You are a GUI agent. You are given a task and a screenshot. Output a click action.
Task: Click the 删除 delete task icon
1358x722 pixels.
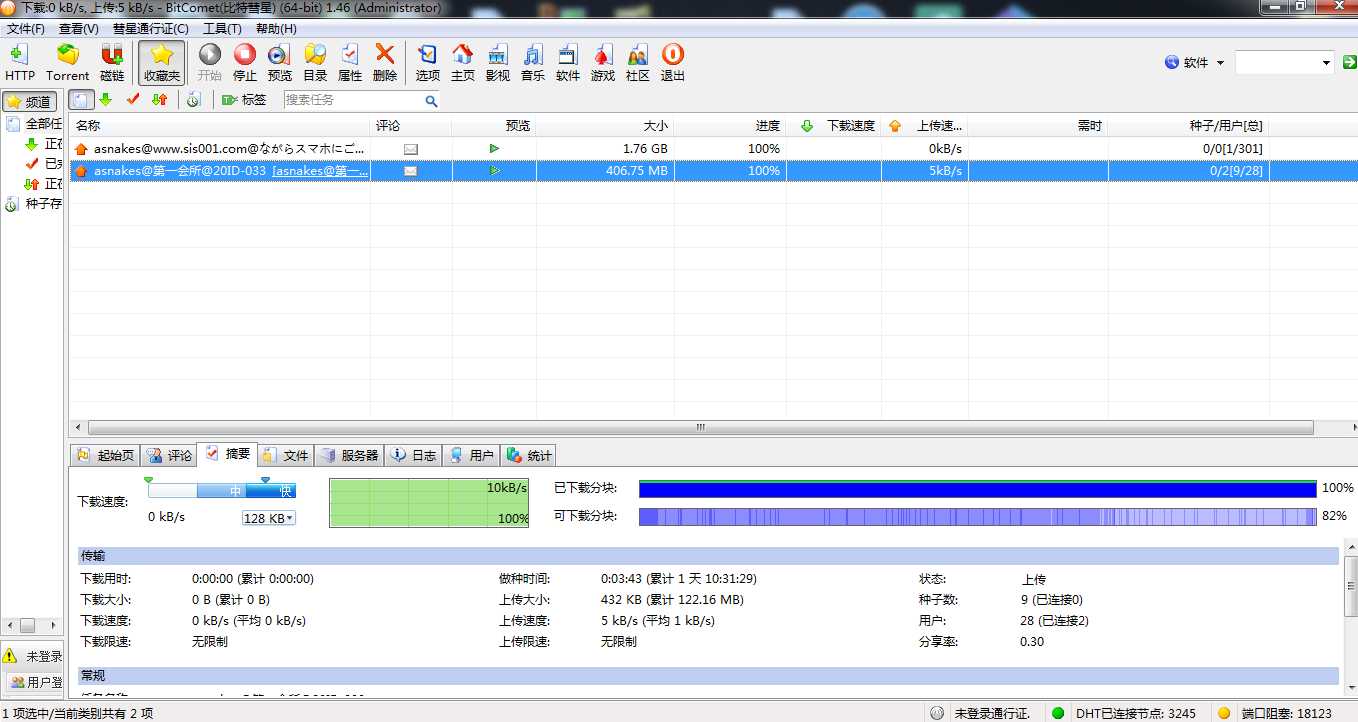tap(384, 62)
